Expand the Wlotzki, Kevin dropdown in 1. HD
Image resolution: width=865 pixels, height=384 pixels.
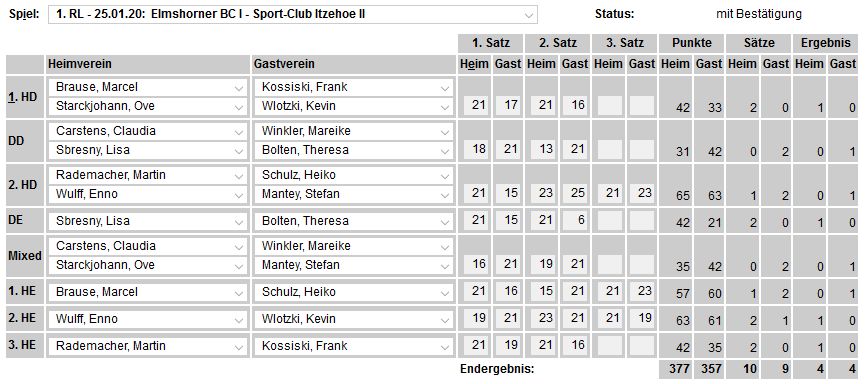[x=354, y=106]
